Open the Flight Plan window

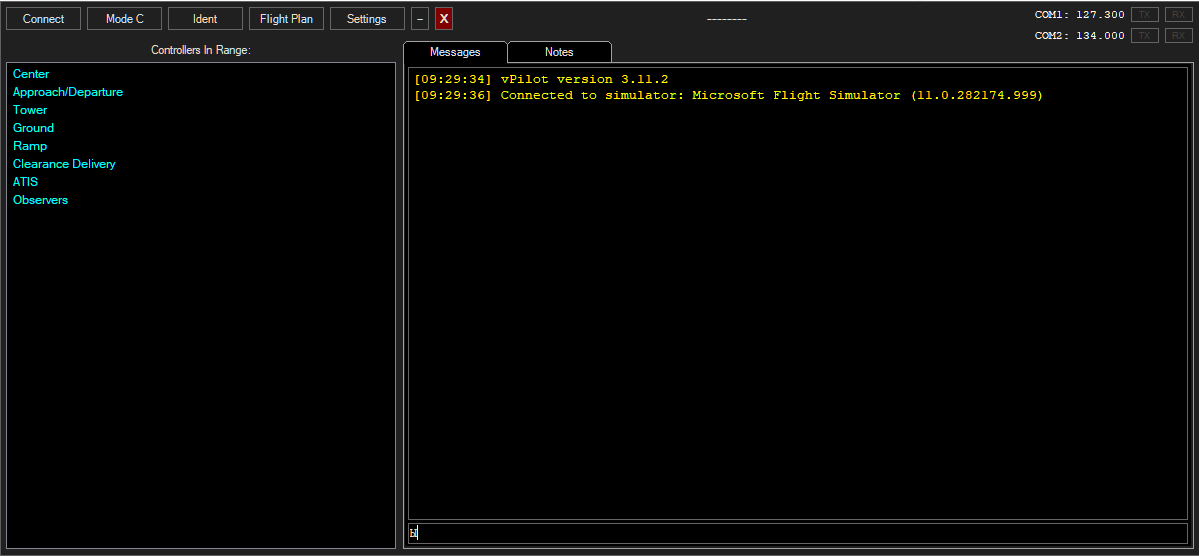(286, 19)
